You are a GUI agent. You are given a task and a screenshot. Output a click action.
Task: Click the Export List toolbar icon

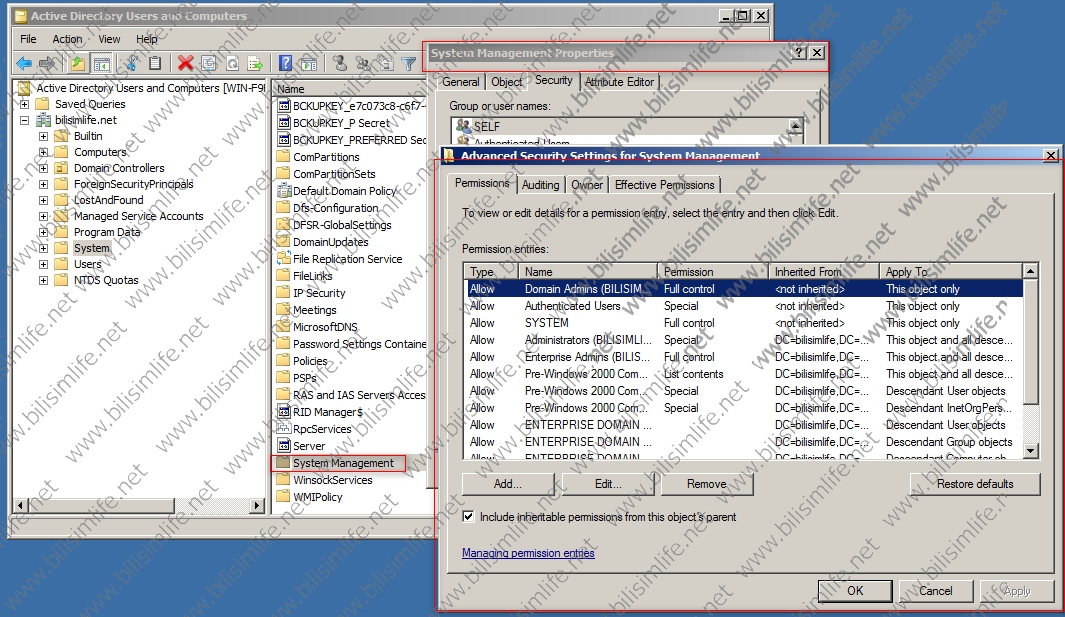coord(255,64)
